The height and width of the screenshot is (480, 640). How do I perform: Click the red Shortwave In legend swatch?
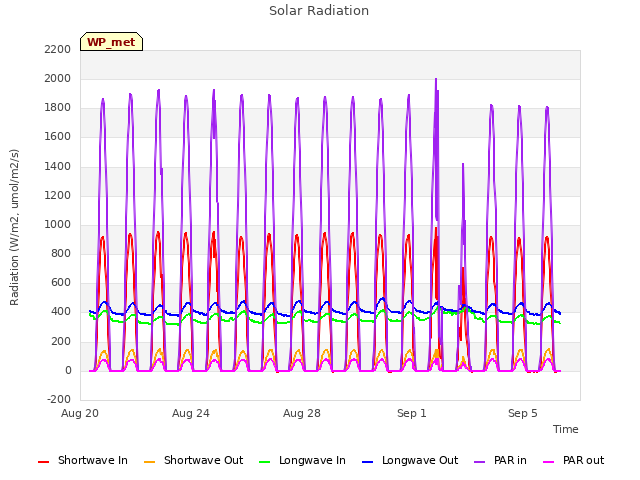tap(43, 462)
